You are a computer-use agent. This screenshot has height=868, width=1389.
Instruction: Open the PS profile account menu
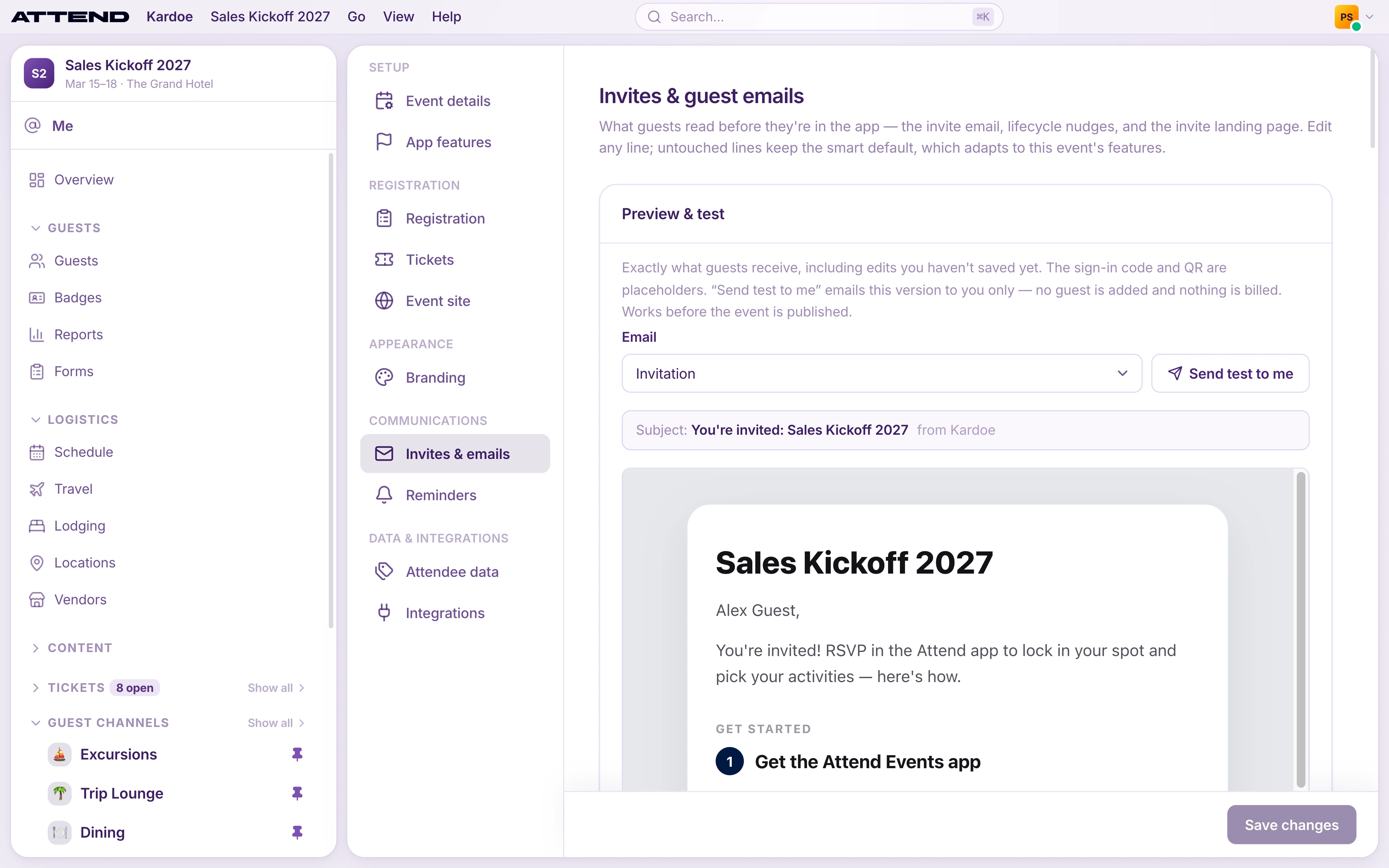pyautogui.click(x=1354, y=17)
